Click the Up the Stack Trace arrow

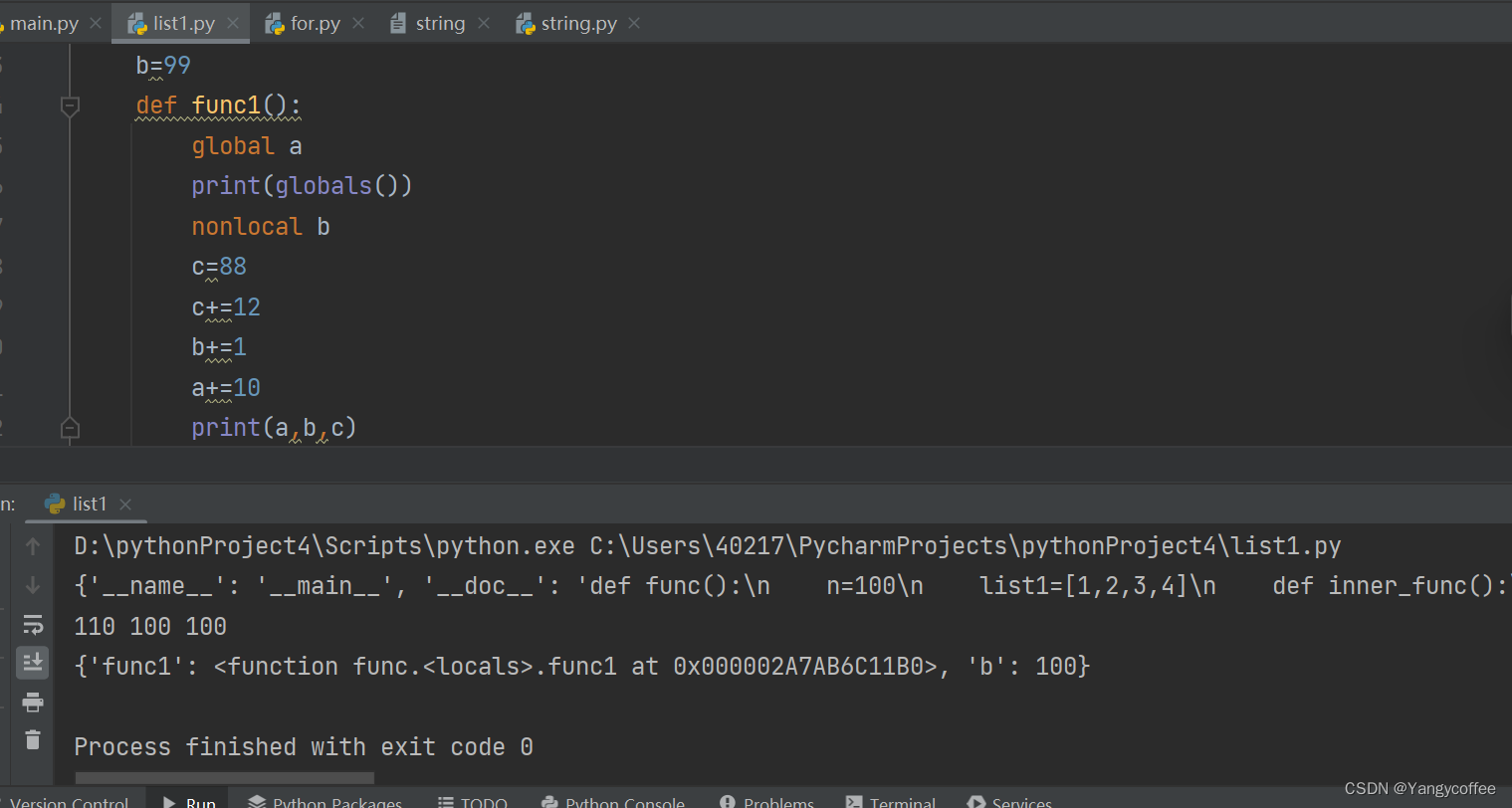(33, 546)
